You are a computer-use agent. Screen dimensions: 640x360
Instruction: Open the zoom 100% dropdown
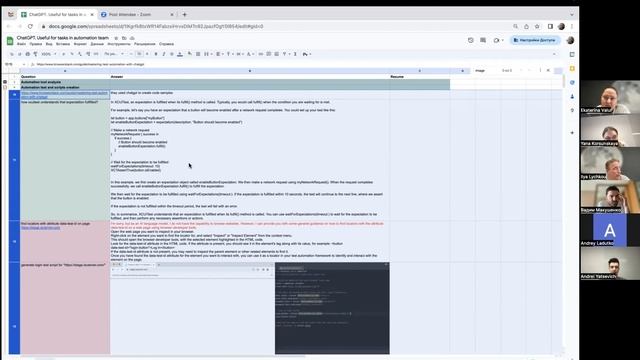point(49,54)
